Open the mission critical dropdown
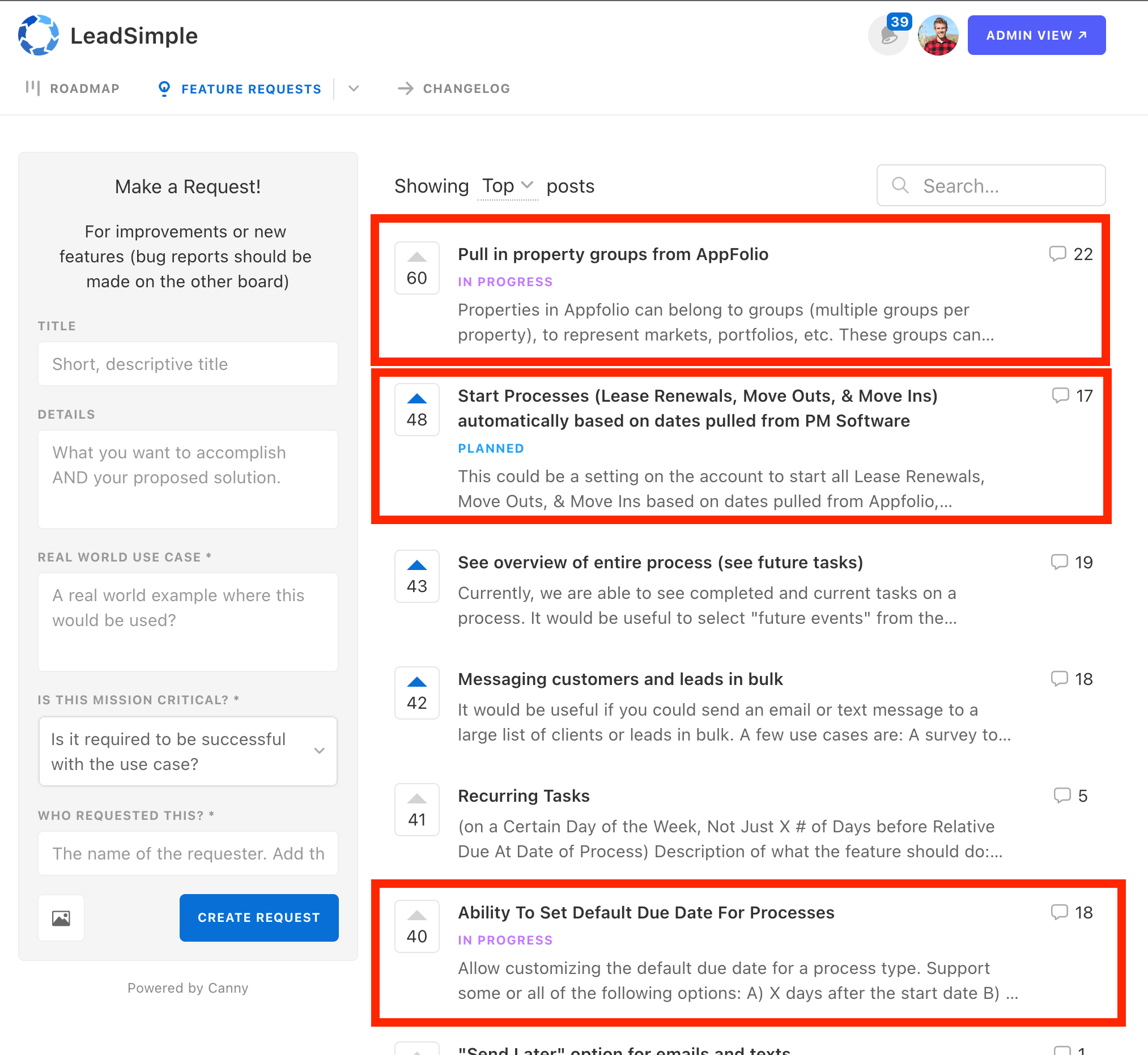The image size is (1148, 1055). point(188,751)
